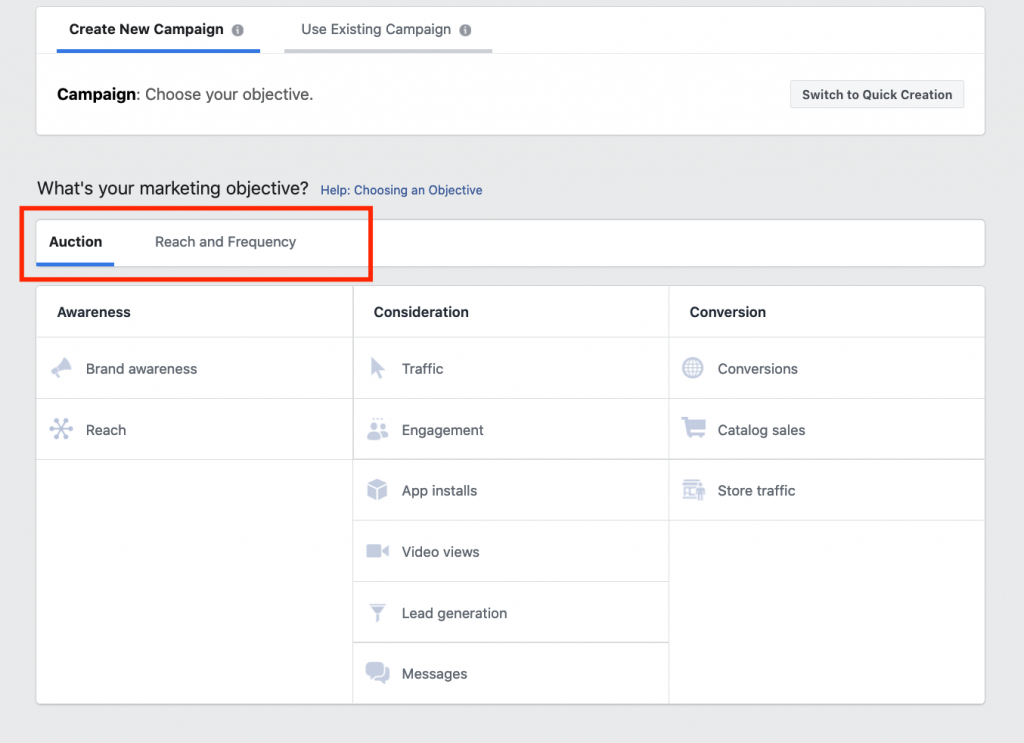Screen dimensions: 1024x743
Task: Click the Awareness column heading
Action: pyautogui.click(x=93, y=312)
